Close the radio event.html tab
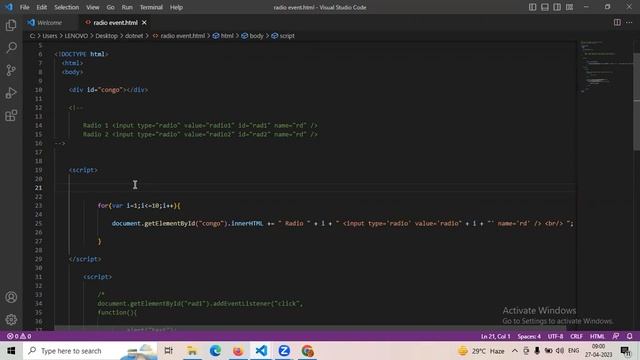This screenshot has width=640, height=360. (144, 23)
